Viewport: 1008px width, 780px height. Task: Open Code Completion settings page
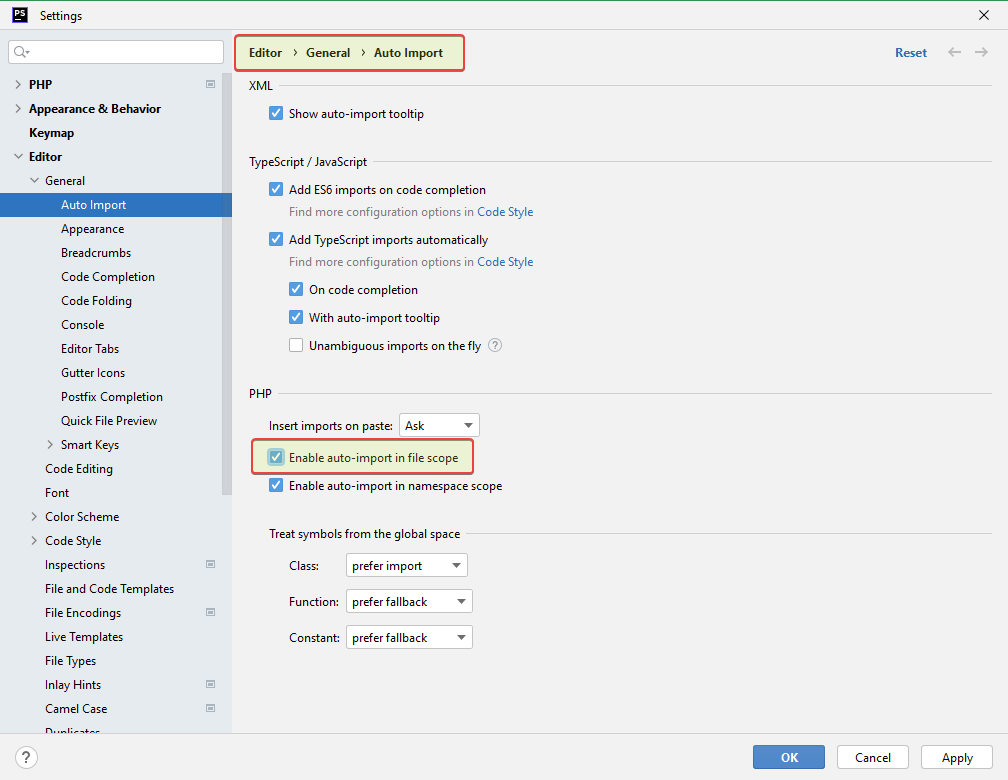click(x=108, y=277)
